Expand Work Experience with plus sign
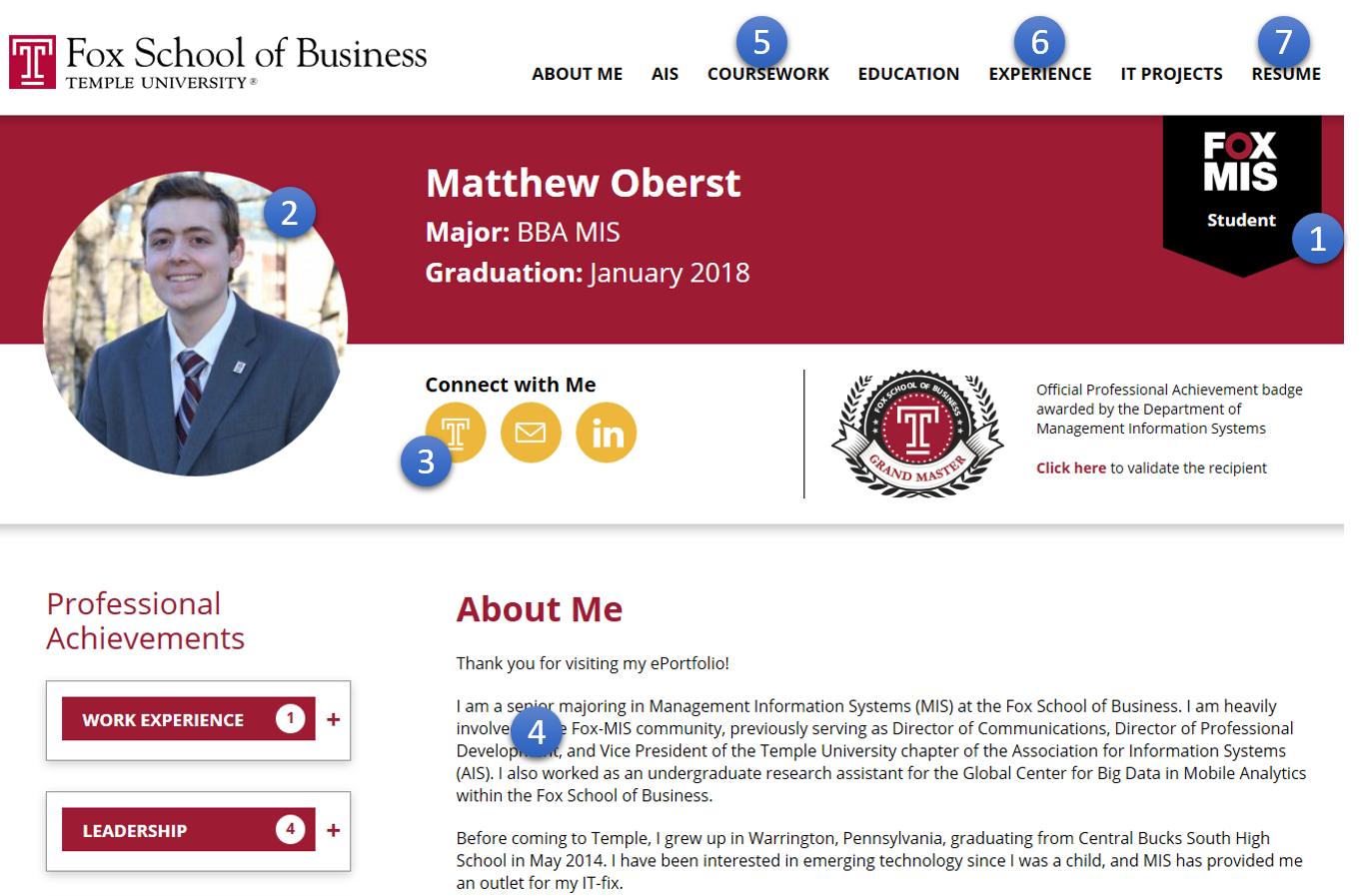Viewport: 1360px width, 896px height. tap(334, 719)
